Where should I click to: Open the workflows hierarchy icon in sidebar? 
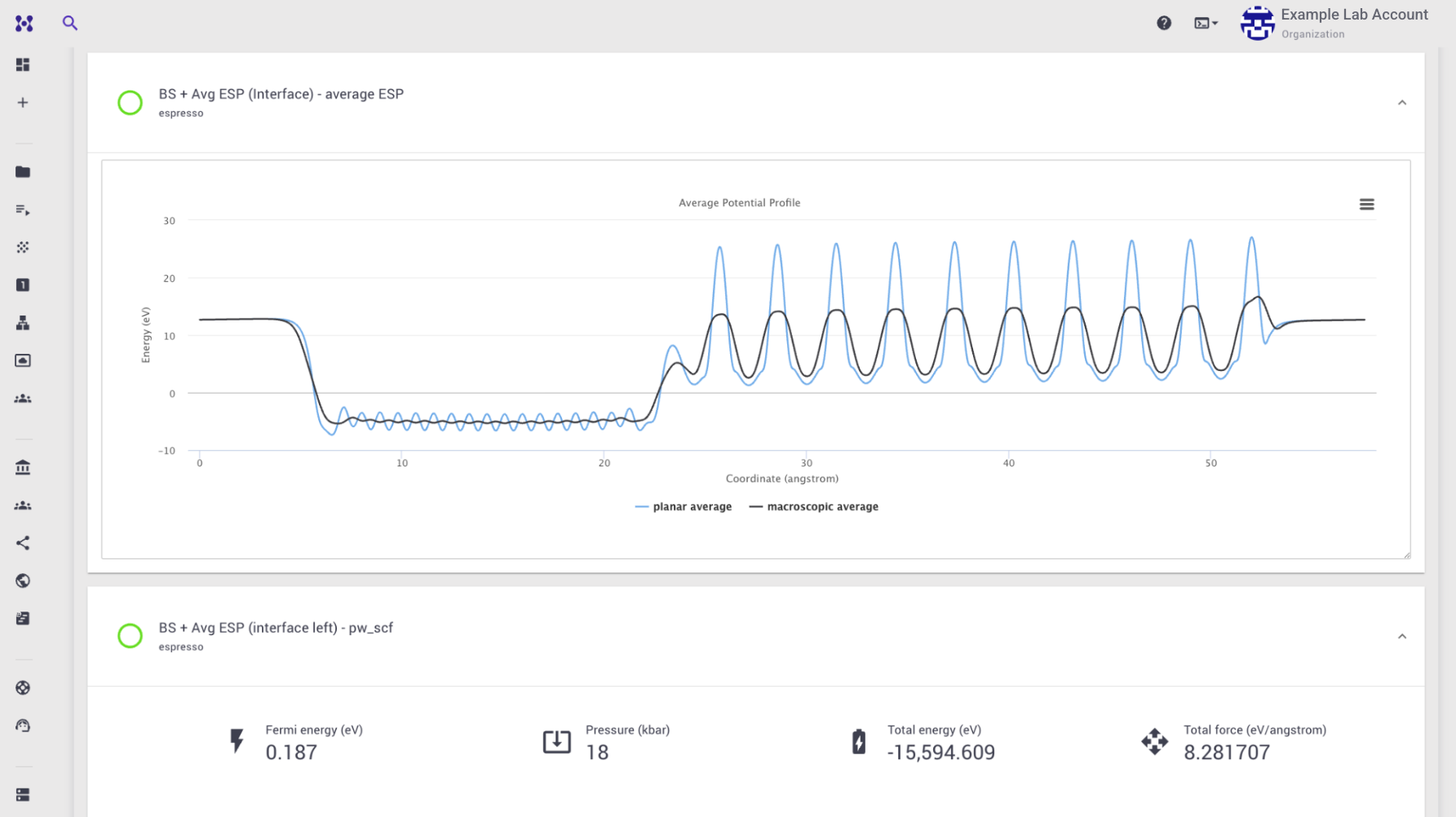coord(23,323)
